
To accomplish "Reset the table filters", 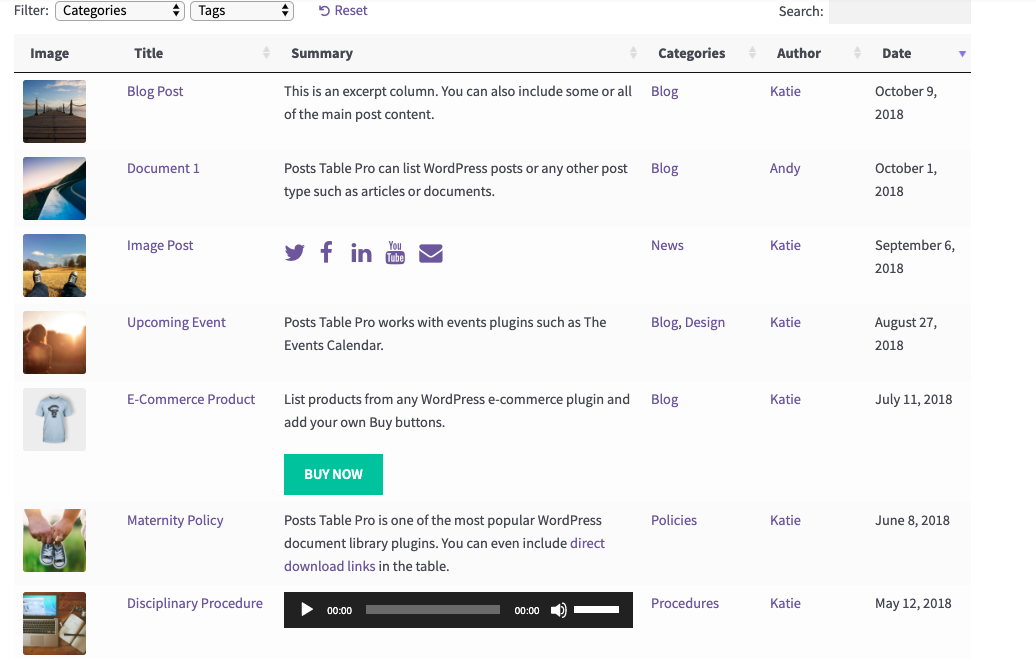I will [x=343, y=11].
